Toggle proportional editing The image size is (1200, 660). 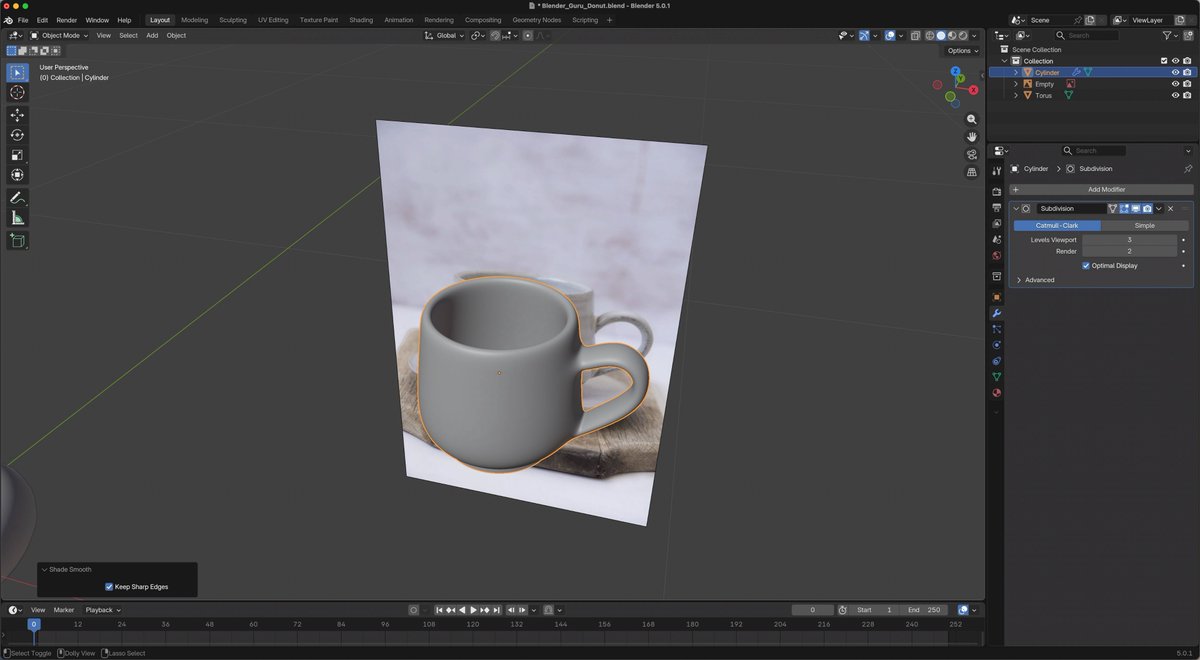point(528,35)
